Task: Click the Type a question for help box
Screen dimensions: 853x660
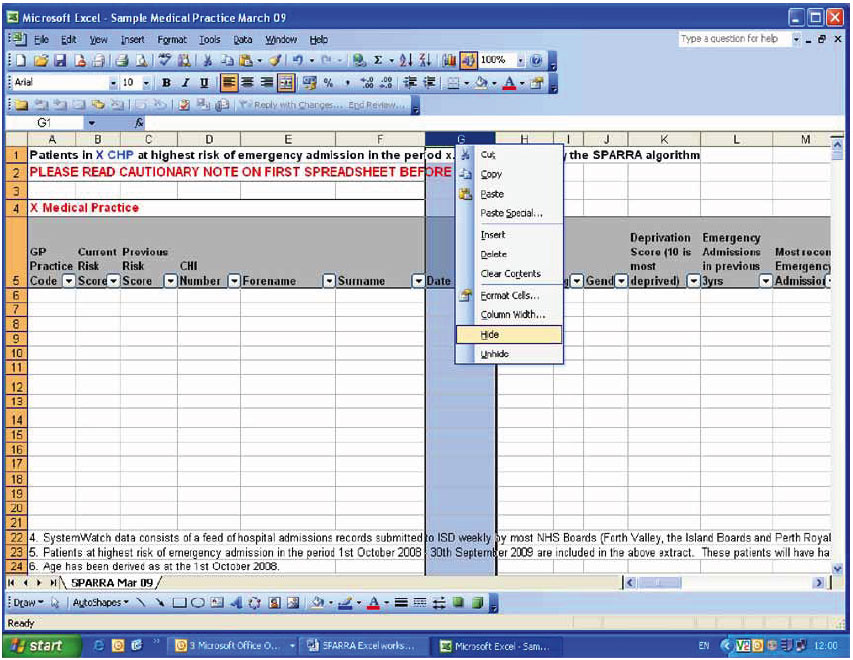Action: point(734,39)
